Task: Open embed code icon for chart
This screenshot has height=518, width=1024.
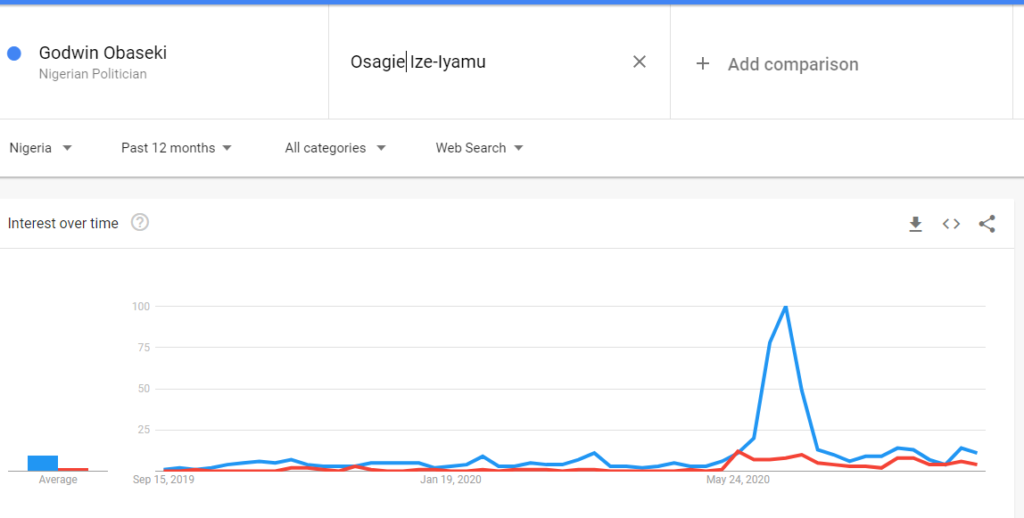Action: tap(951, 224)
